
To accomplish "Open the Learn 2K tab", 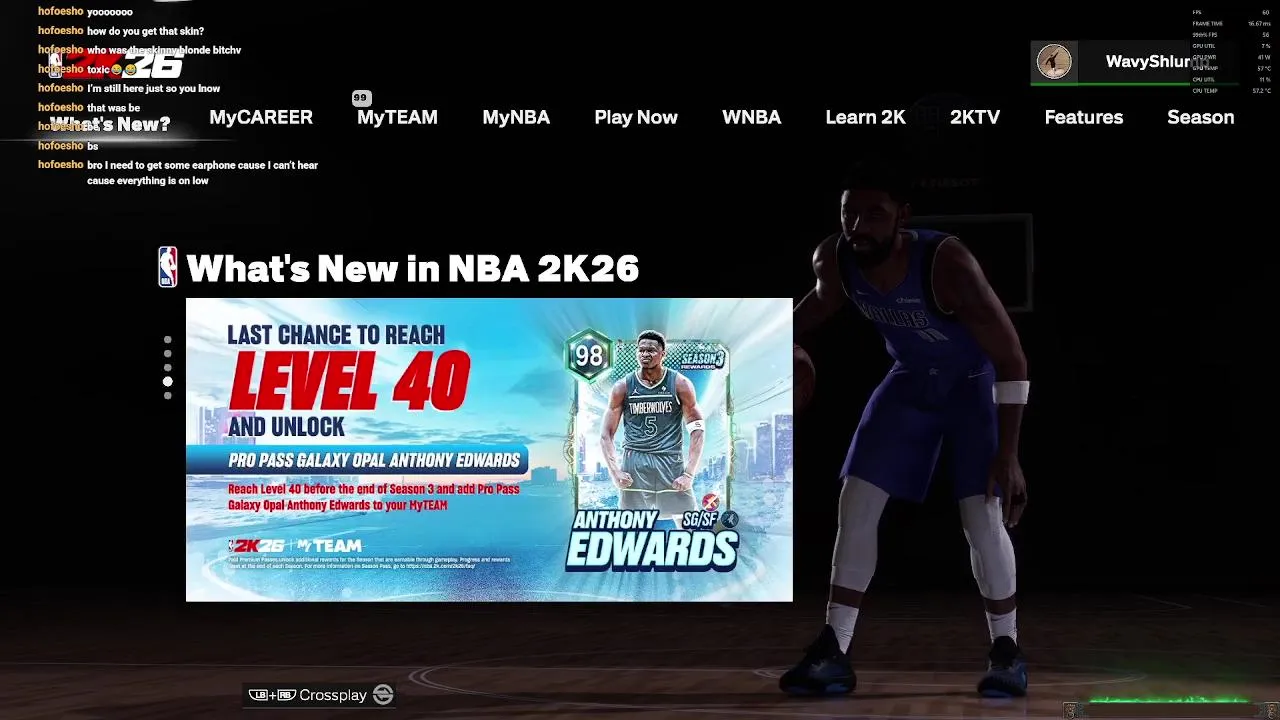I will 865,117.
